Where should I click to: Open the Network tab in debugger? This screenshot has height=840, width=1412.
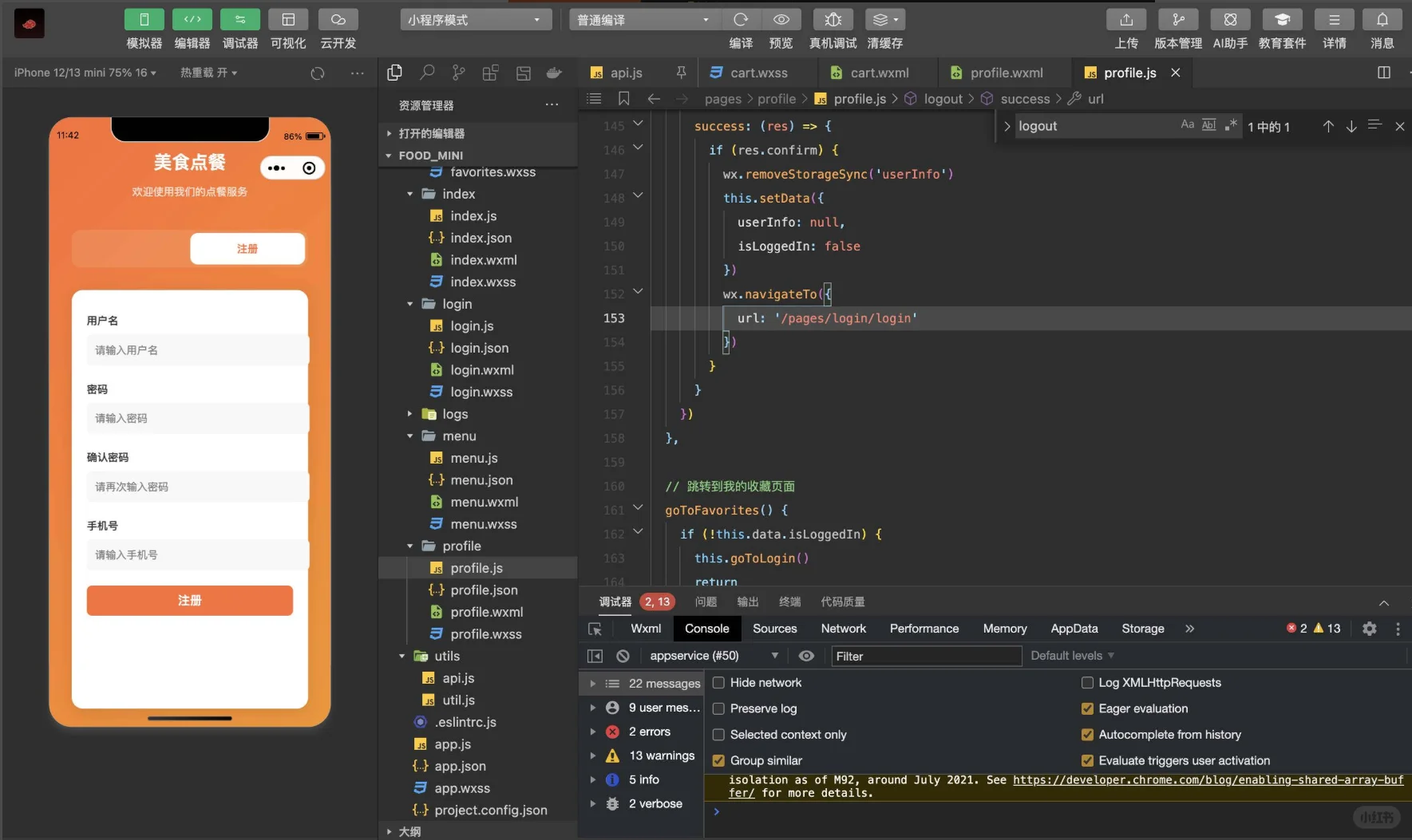tap(843, 629)
